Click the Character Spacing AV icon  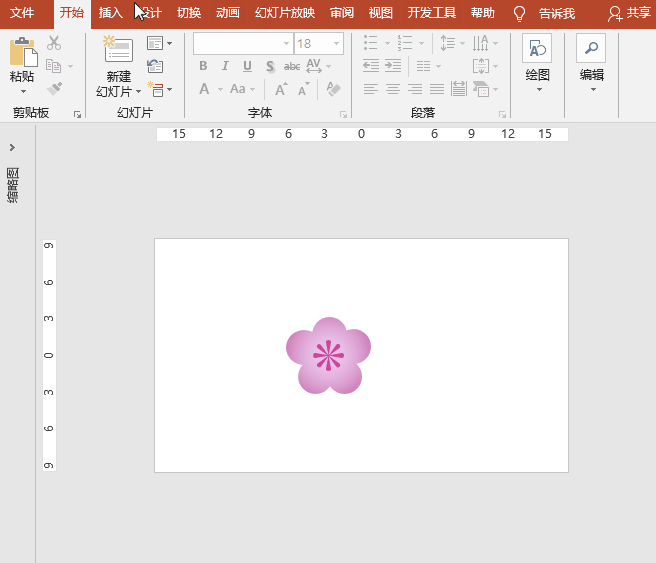[x=314, y=66]
